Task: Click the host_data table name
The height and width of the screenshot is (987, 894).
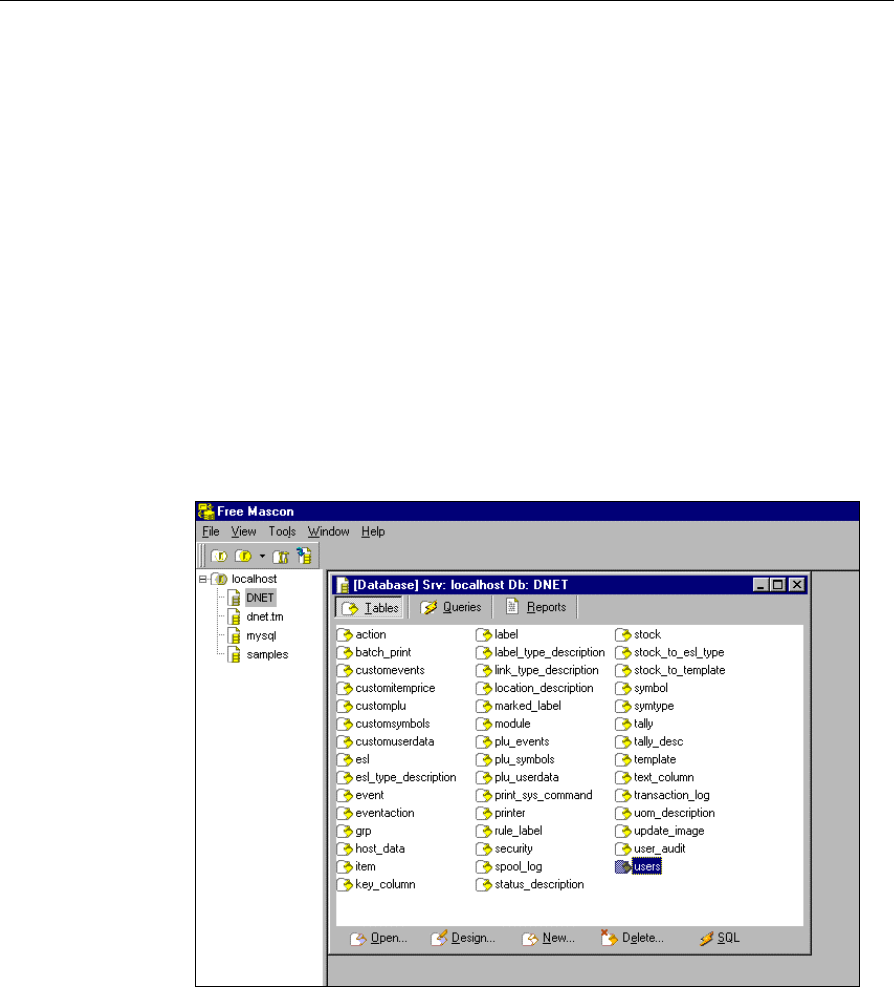Action: pyautogui.click(x=380, y=849)
